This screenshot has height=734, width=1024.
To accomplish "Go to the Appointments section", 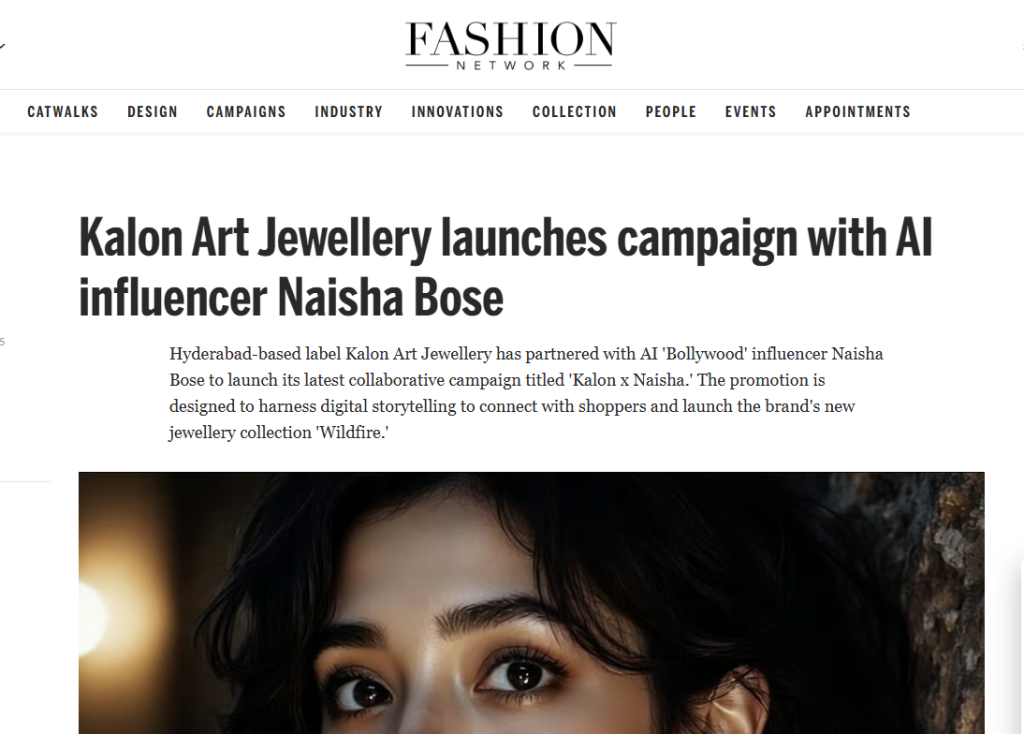I will point(858,112).
